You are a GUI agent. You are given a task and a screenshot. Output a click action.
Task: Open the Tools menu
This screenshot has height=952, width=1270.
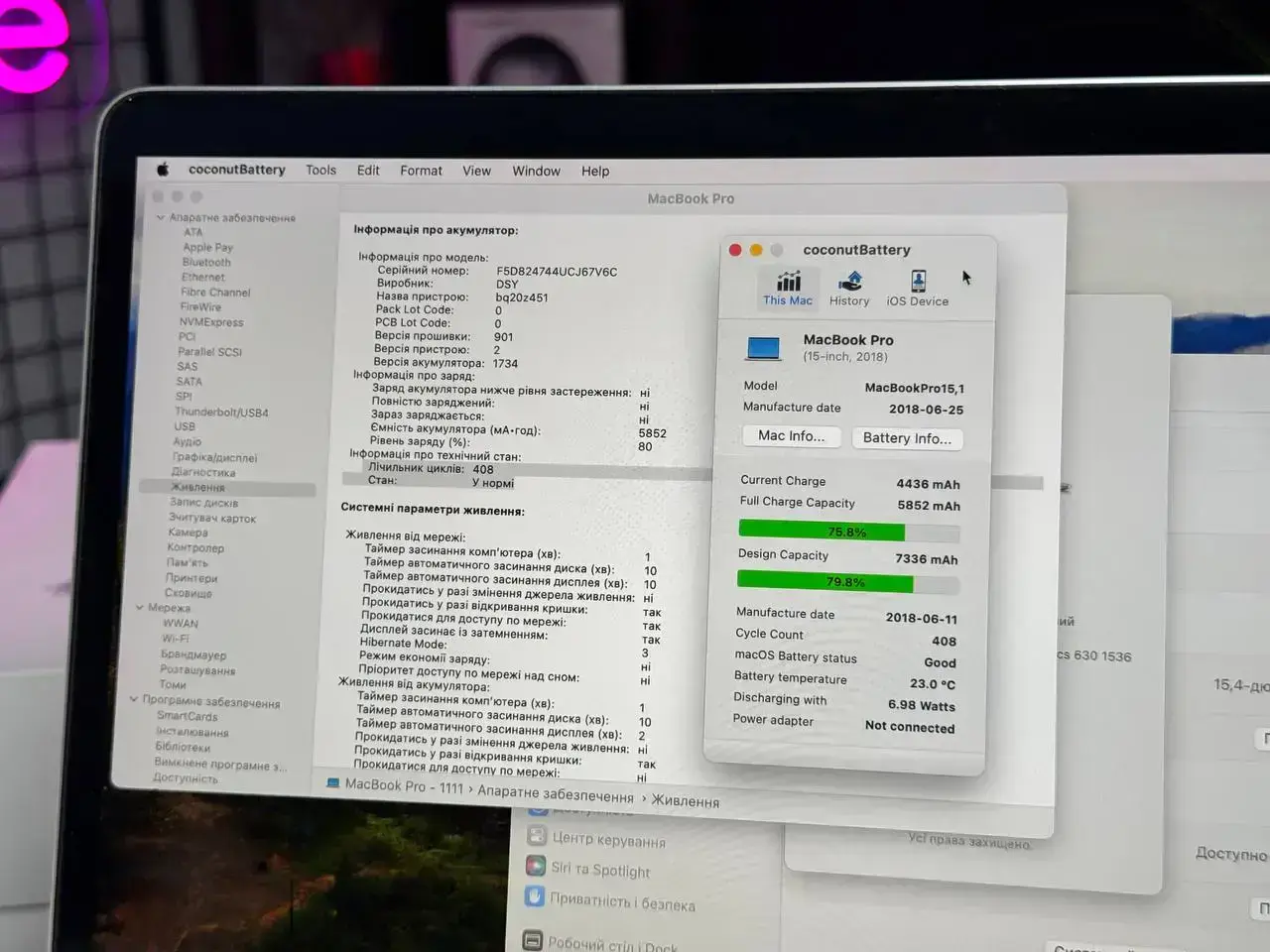(320, 170)
